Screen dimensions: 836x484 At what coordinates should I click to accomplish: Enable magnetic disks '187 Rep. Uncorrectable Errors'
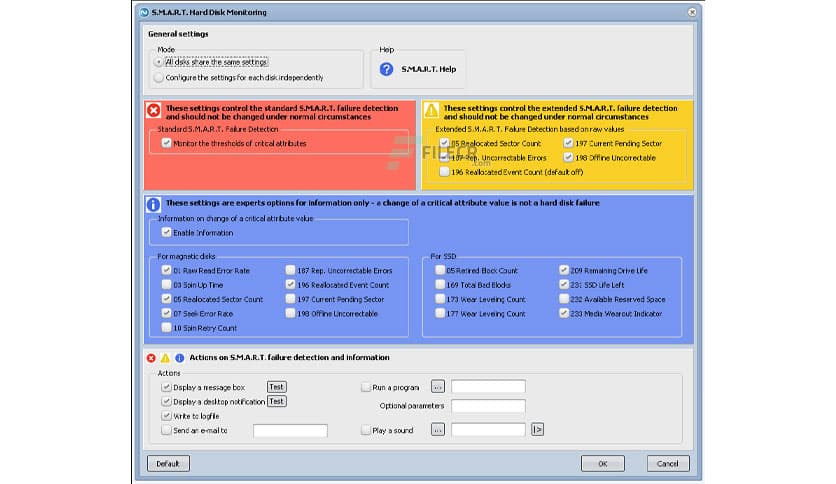pyautogui.click(x=290, y=271)
